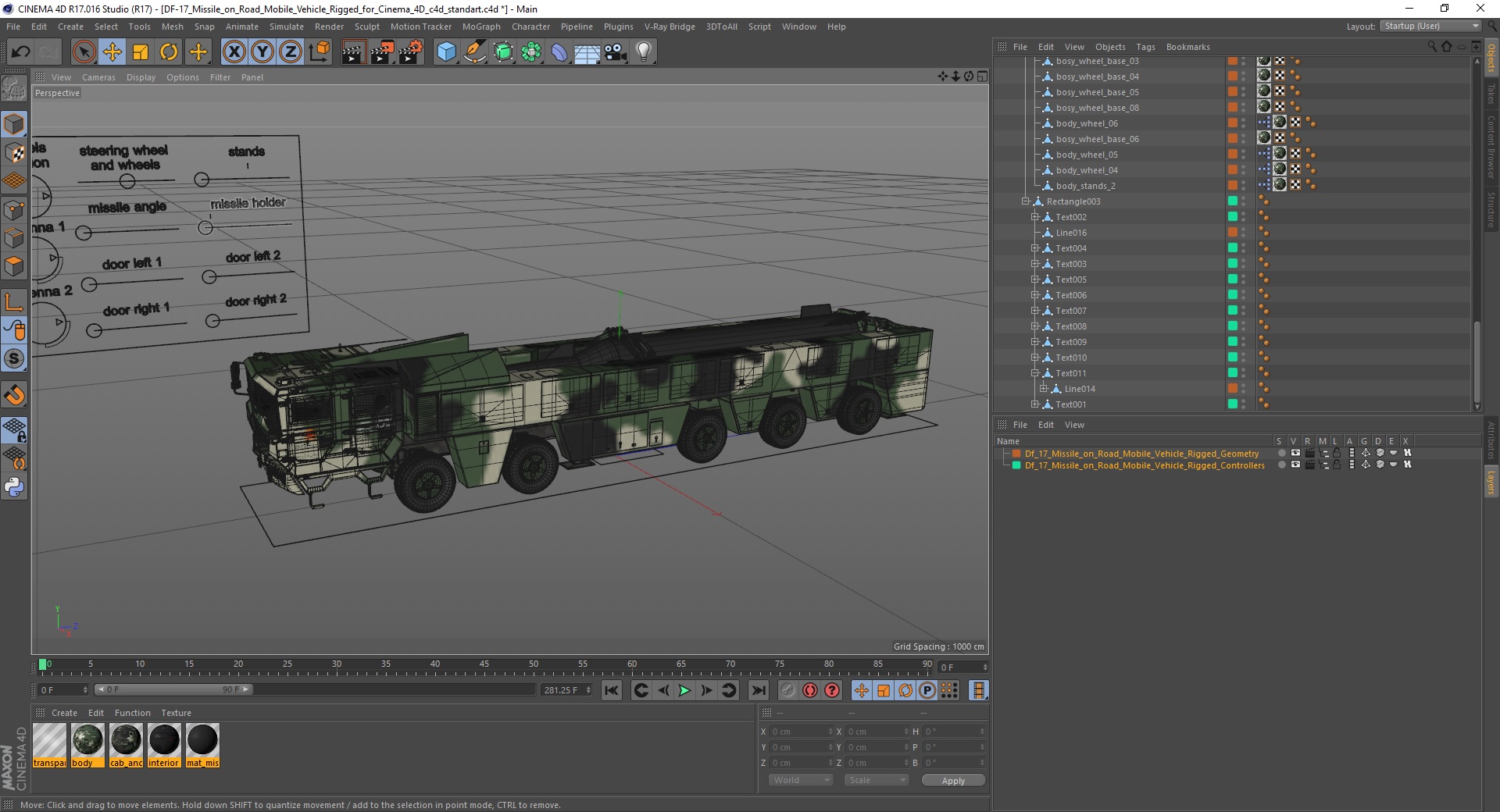Toggle Z axis lock
The width and height of the screenshot is (1500, 812).
point(290,52)
